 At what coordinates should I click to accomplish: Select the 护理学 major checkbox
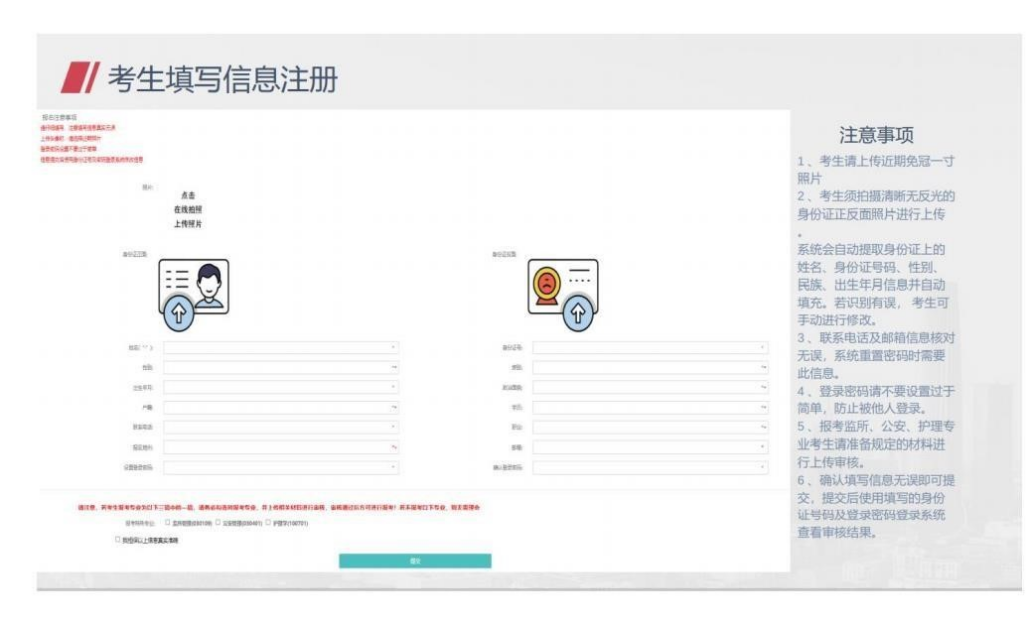[x=268, y=523]
